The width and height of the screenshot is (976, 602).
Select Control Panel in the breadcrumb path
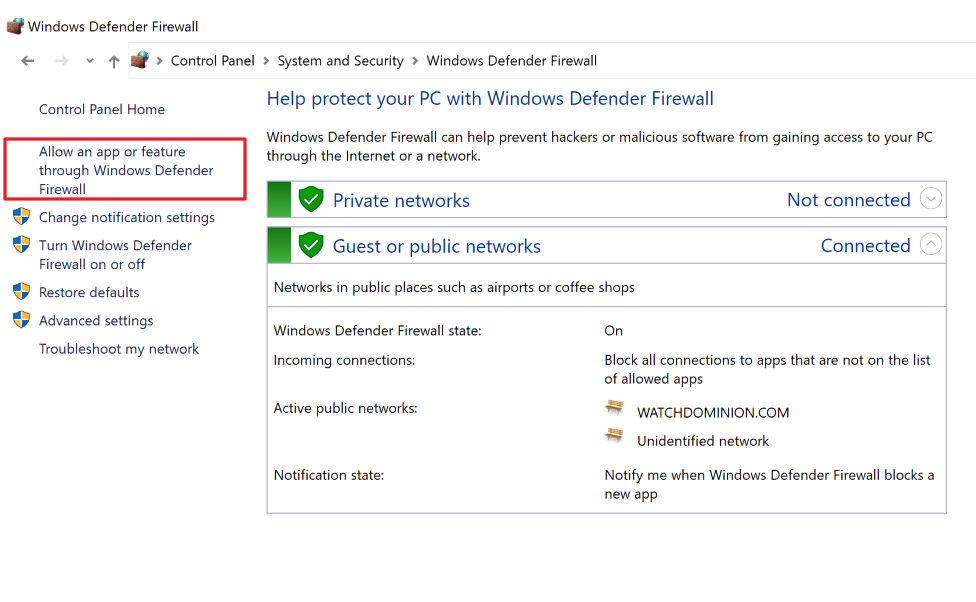(212, 61)
